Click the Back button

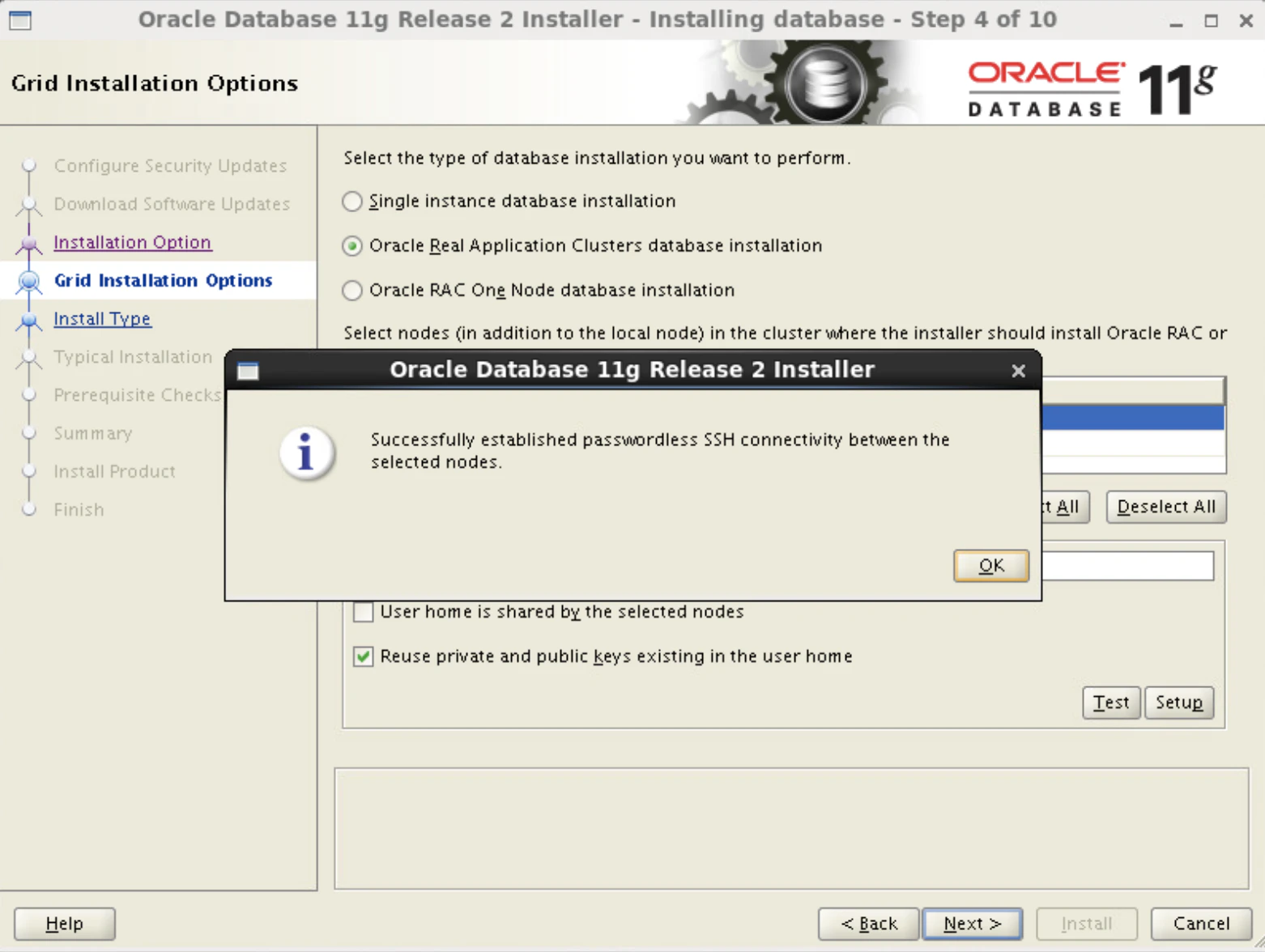[869, 924]
